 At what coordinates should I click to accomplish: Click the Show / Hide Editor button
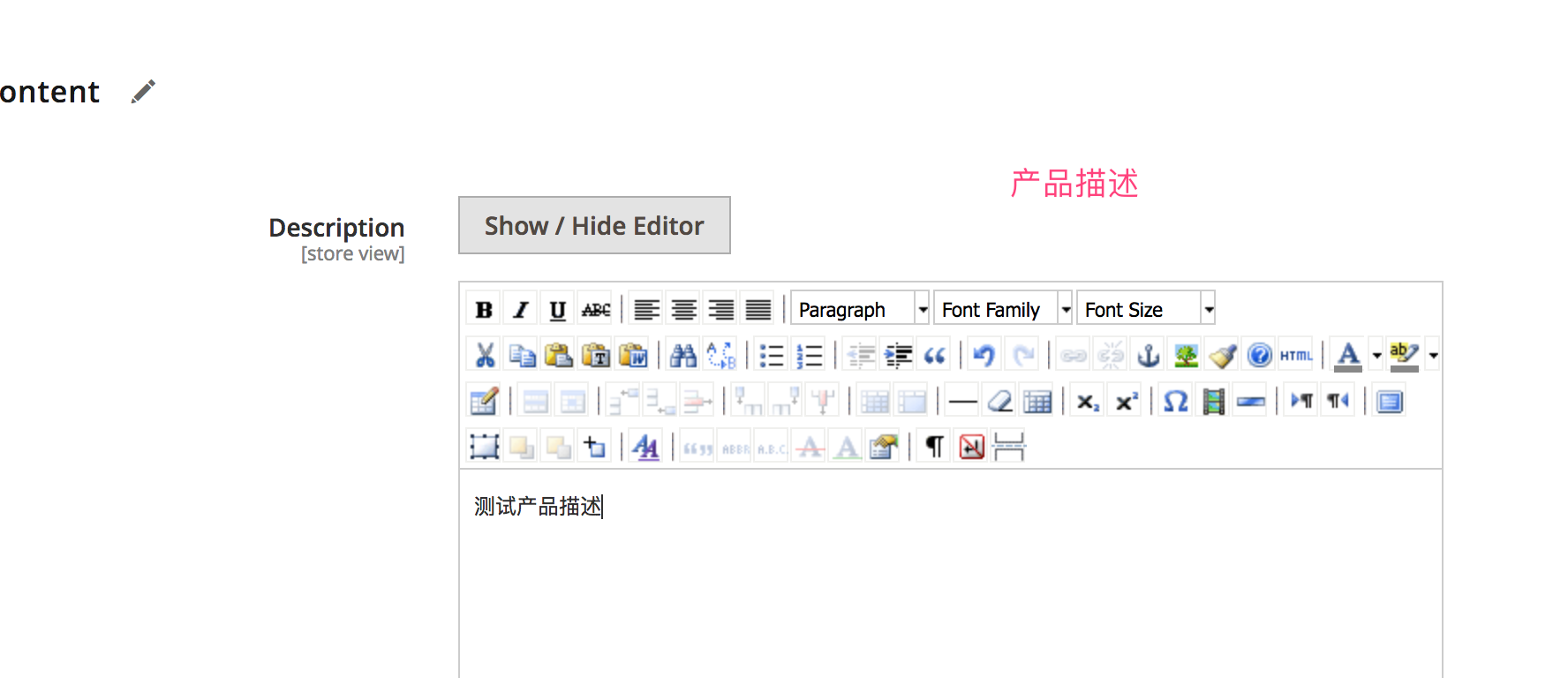click(x=594, y=225)
